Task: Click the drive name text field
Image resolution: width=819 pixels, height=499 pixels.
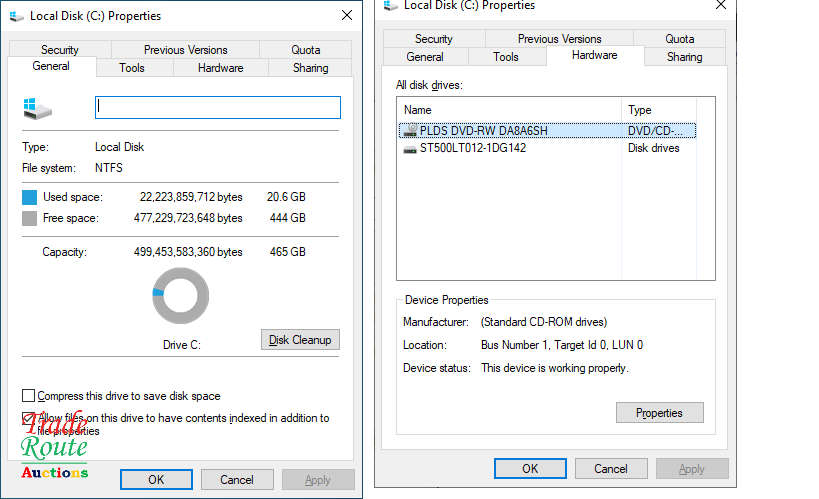Action: click(x=218, y=108)
